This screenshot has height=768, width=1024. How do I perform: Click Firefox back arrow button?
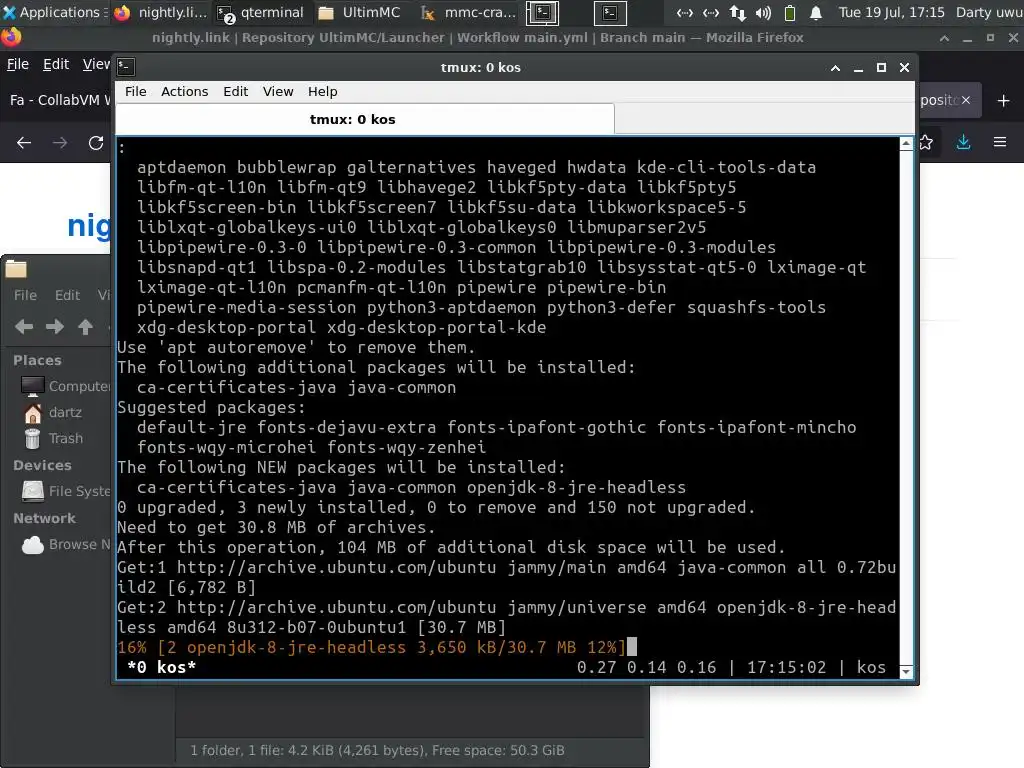[x=24, y=142]
